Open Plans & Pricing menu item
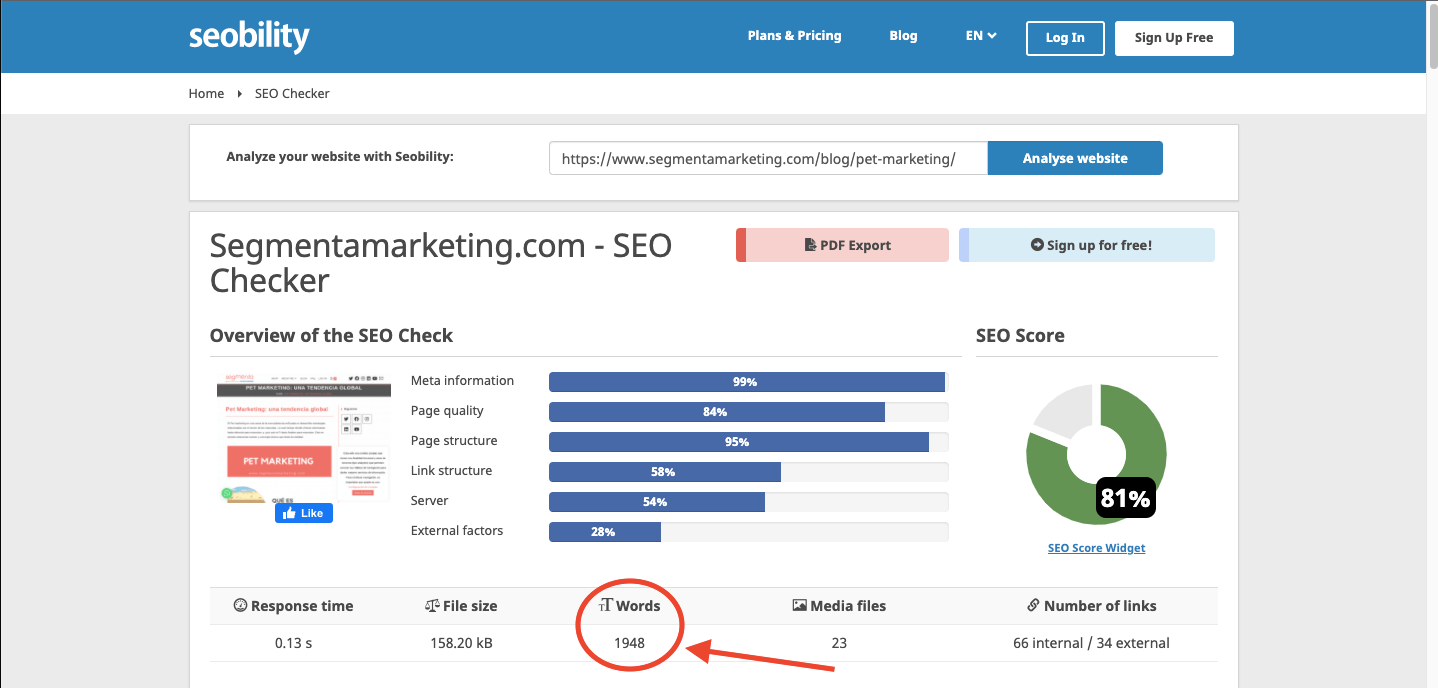This screenshot has height=688, width=1438. tap(794, 36)
